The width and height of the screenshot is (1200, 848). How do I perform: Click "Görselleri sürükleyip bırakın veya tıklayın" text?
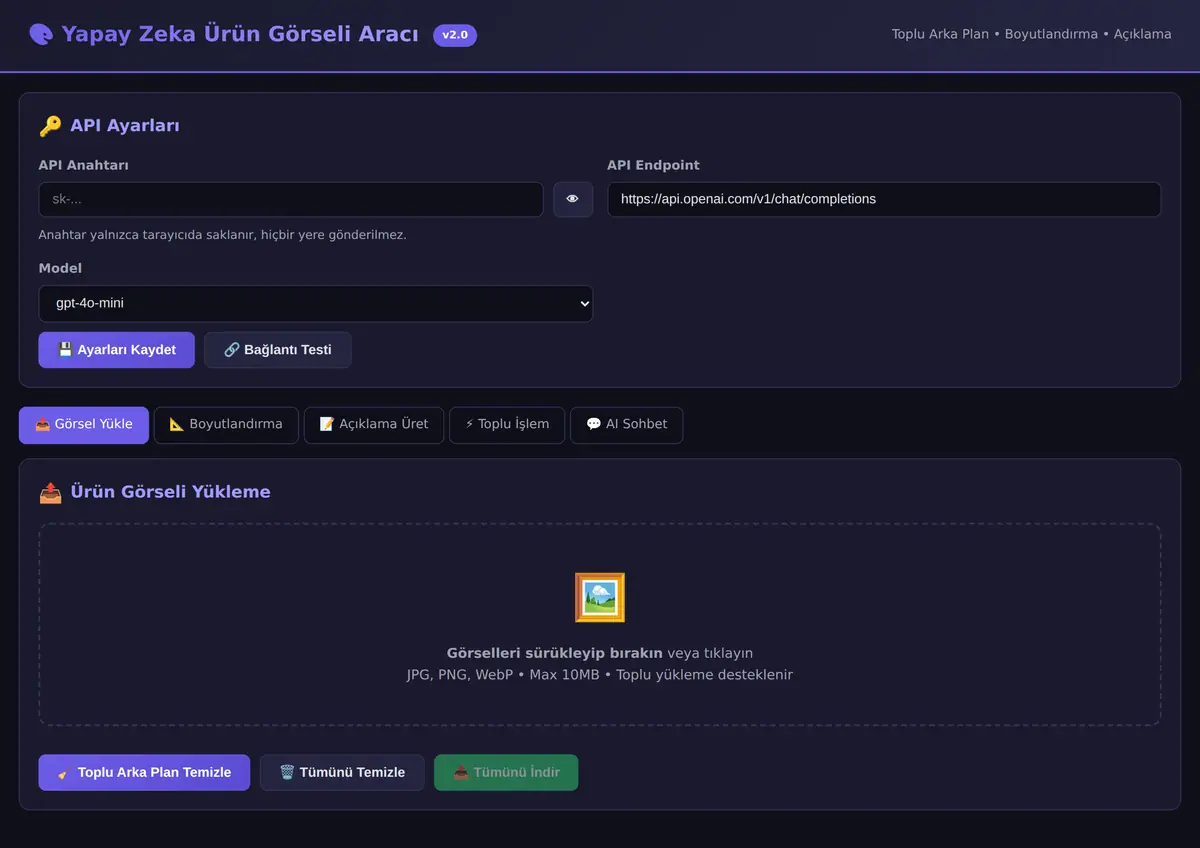[600, 653]
